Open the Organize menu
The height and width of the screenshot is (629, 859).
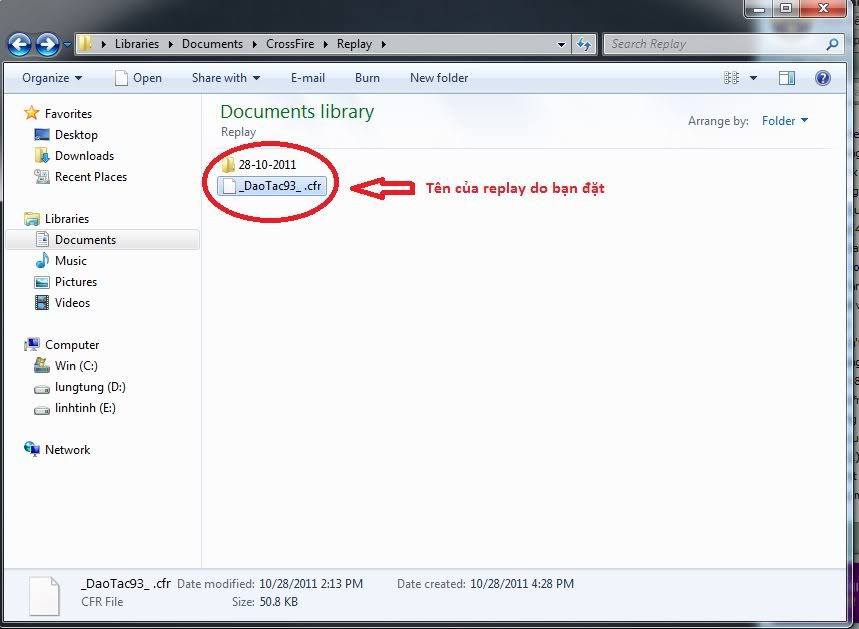(x=52, y=78)
